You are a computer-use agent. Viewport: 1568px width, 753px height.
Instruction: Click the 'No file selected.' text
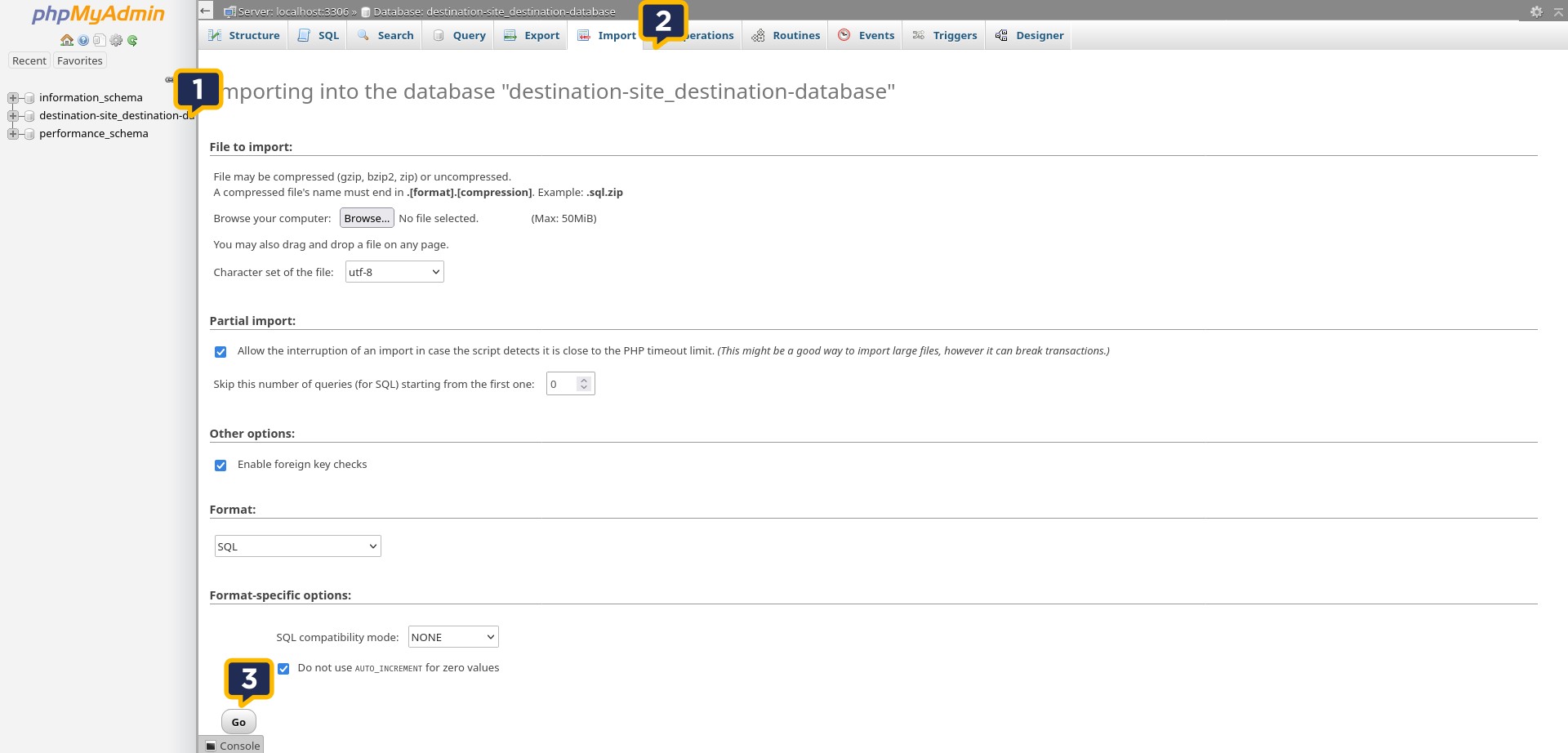(x=439, y=219)
